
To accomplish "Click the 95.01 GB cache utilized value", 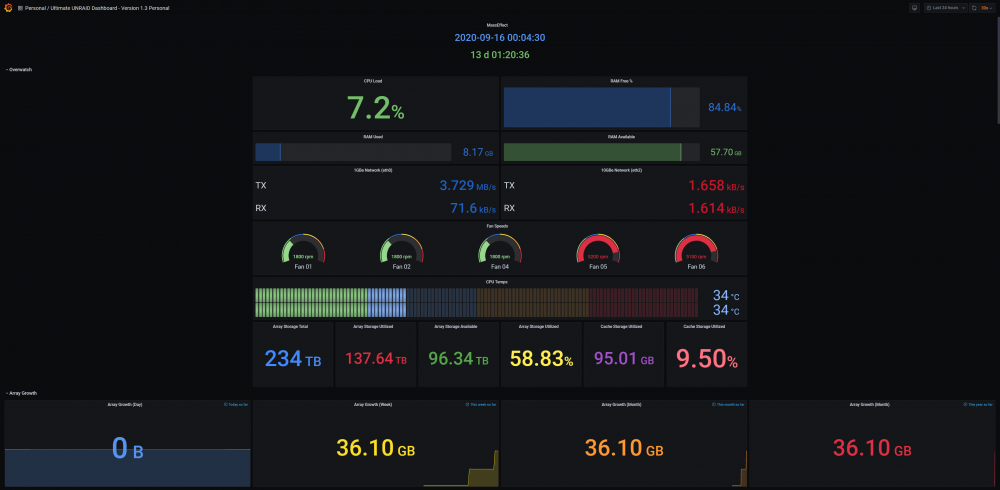I will (624, 359).
